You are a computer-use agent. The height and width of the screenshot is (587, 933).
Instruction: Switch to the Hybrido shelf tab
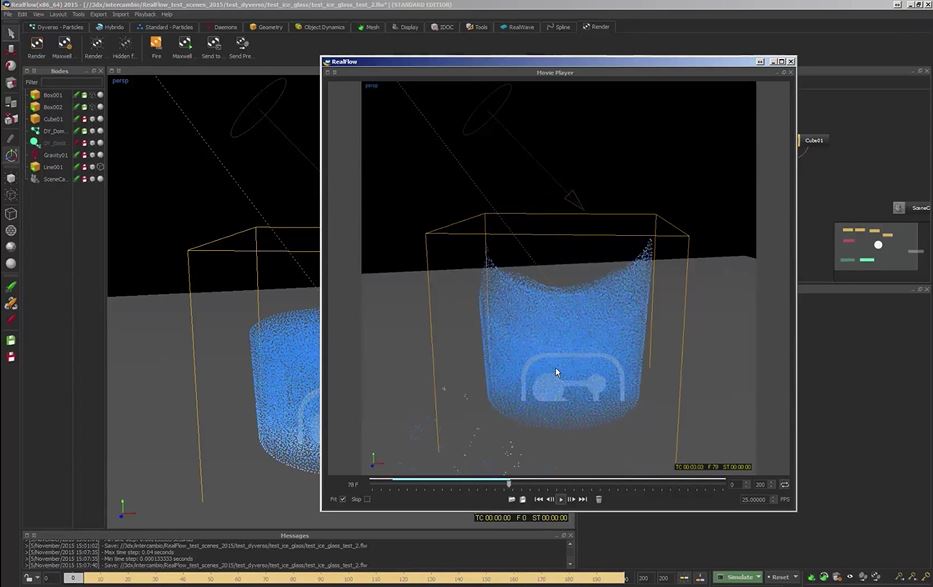coord(110,27)
